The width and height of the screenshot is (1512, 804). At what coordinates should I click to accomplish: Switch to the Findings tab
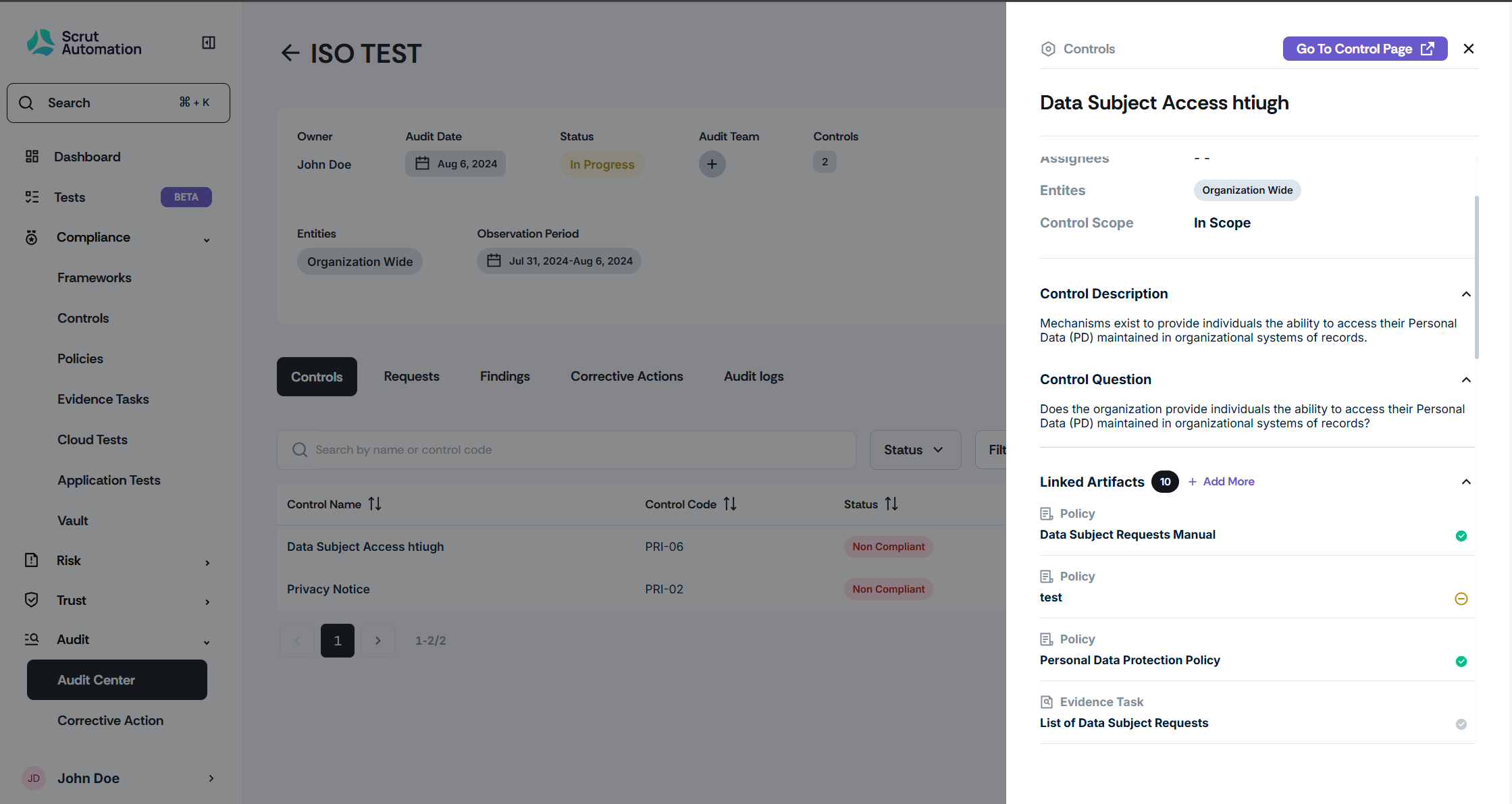[505, 377]
